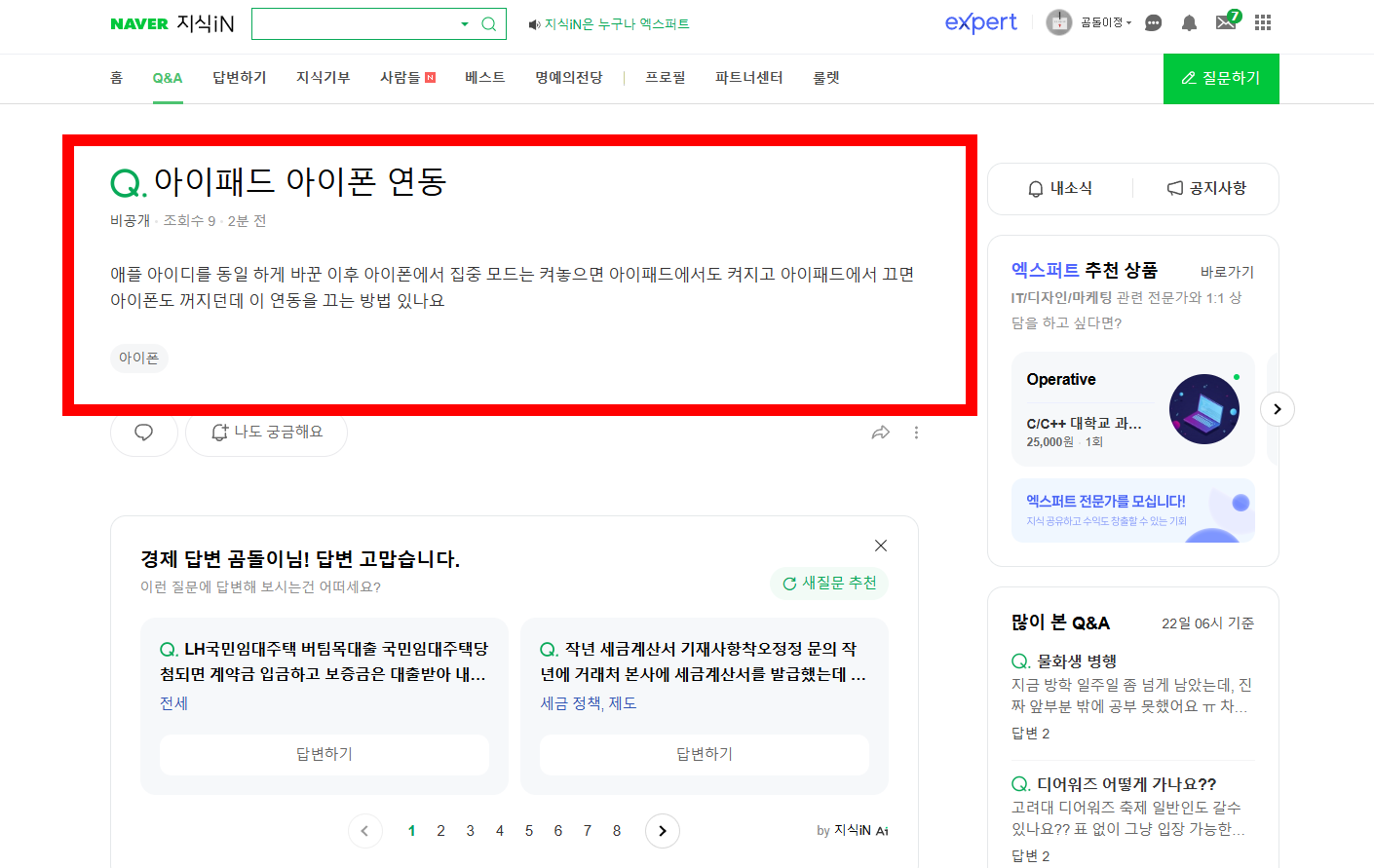Focus the search input field
This screenshot has height=868, width=1374.
[x=355, y=24]
